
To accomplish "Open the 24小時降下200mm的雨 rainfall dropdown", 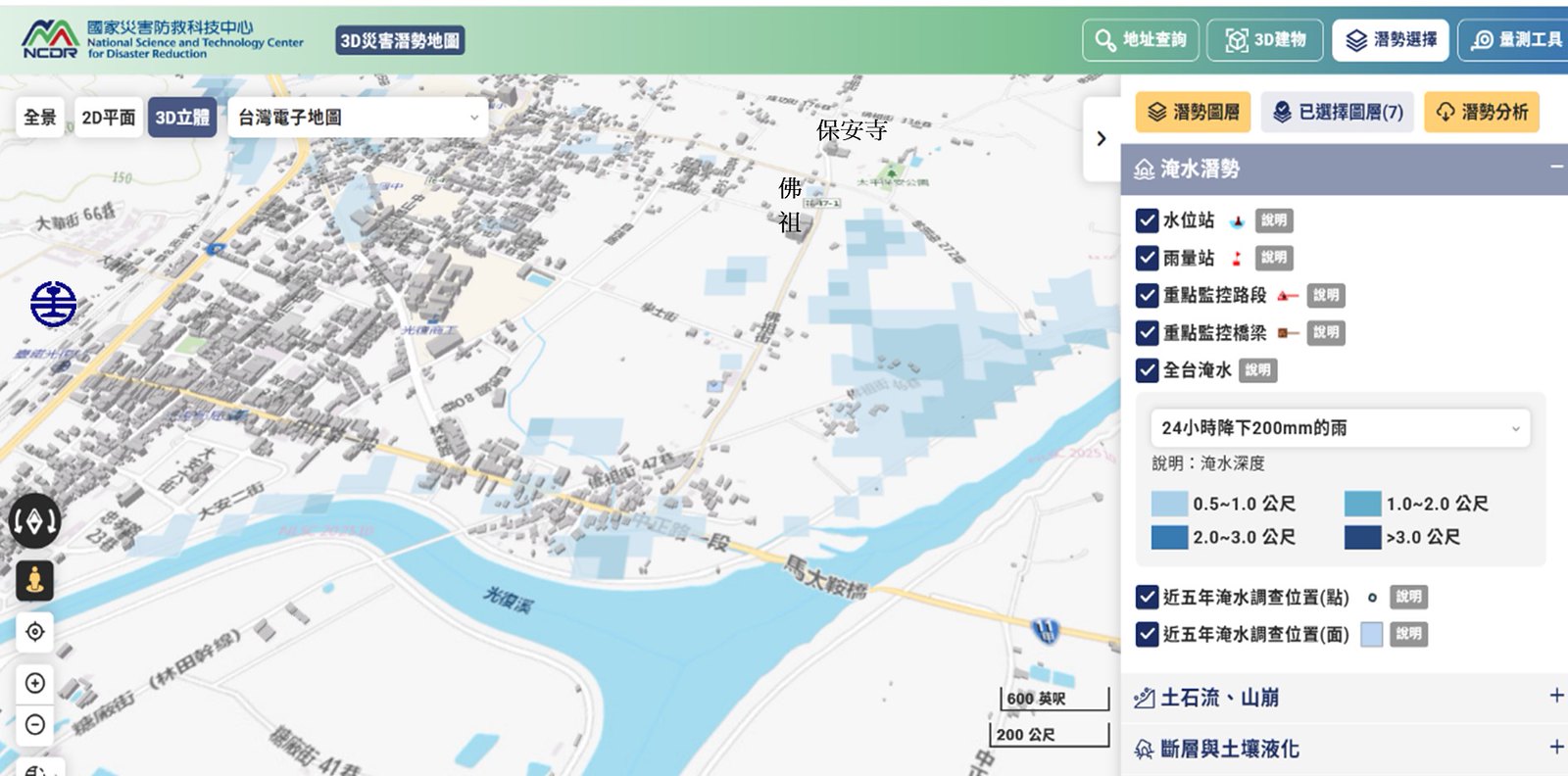I will [x=1340, y=428].
